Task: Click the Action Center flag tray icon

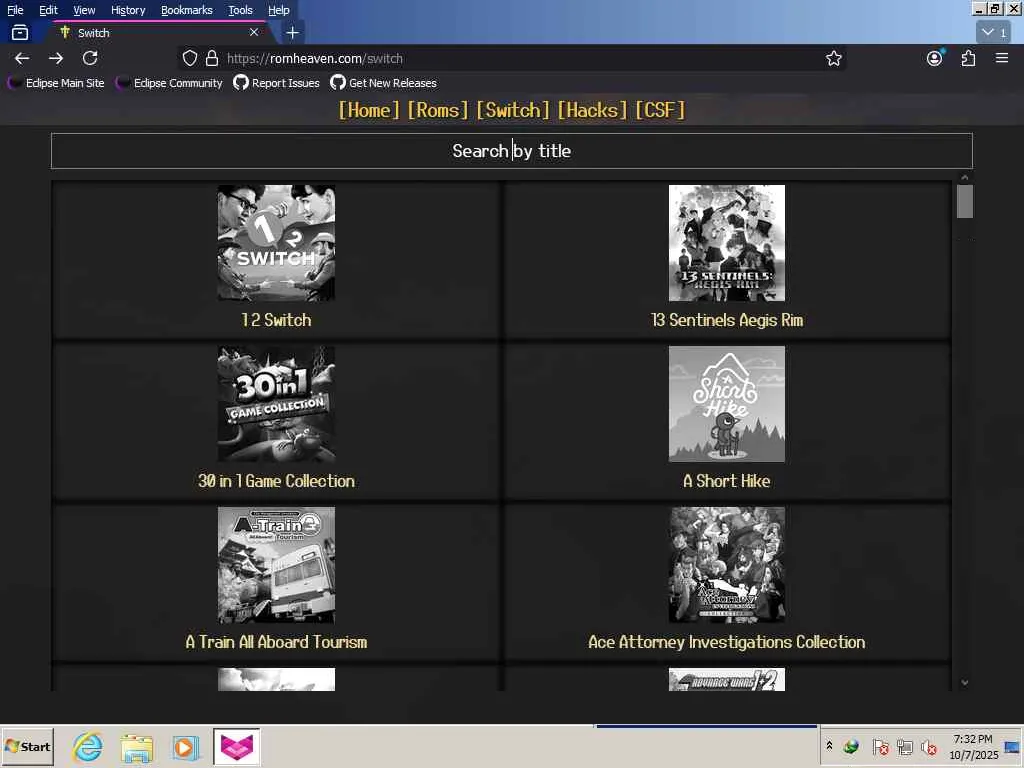Action: click(x=880, y=747)
